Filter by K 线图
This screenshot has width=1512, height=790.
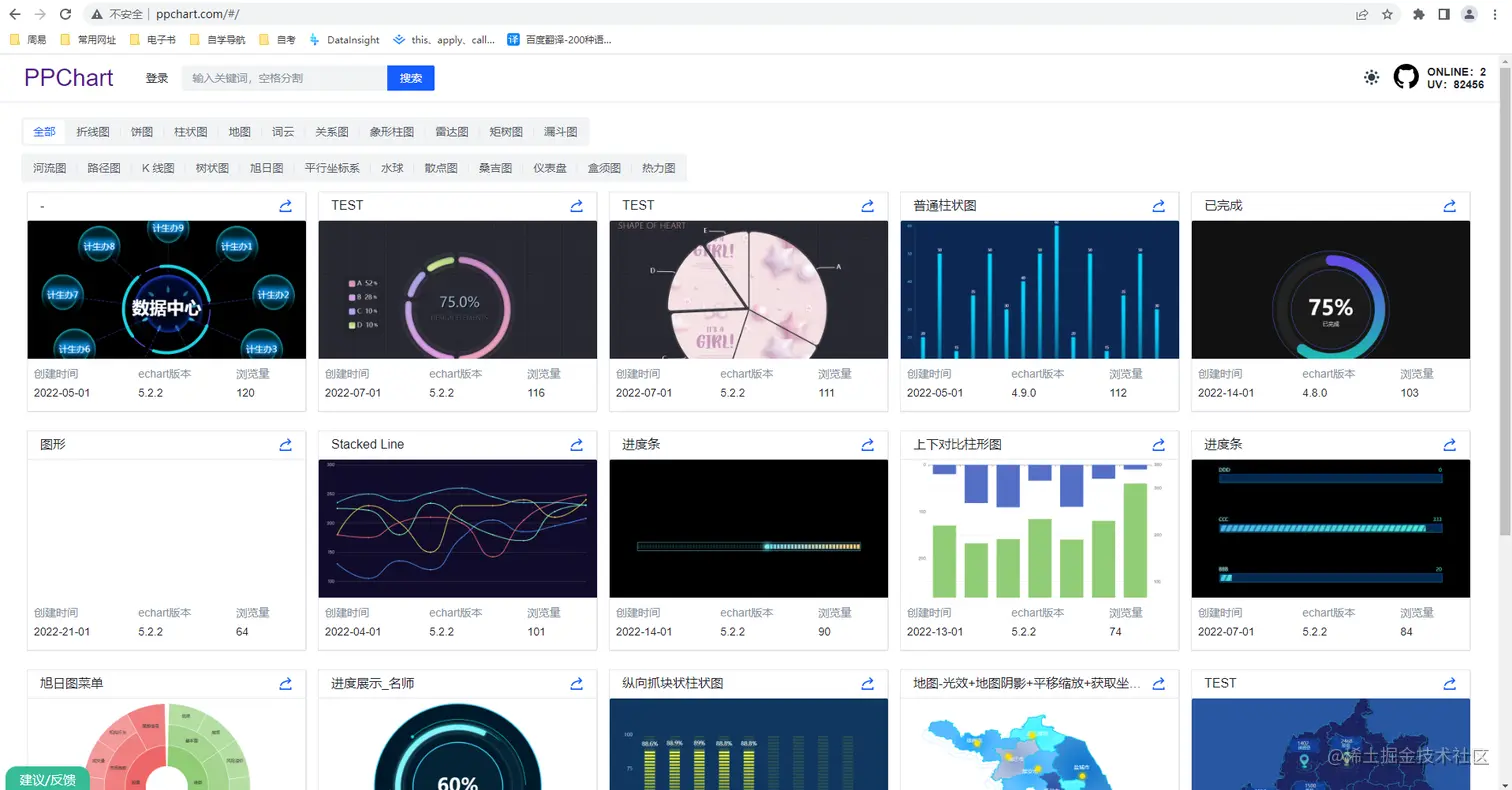pyautogui.click(x=158, y=168)
